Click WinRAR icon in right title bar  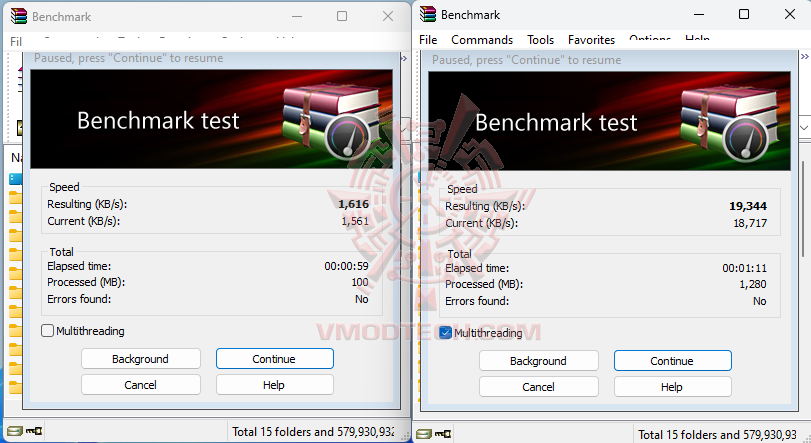pyautogui.click(x=428, y=14)
